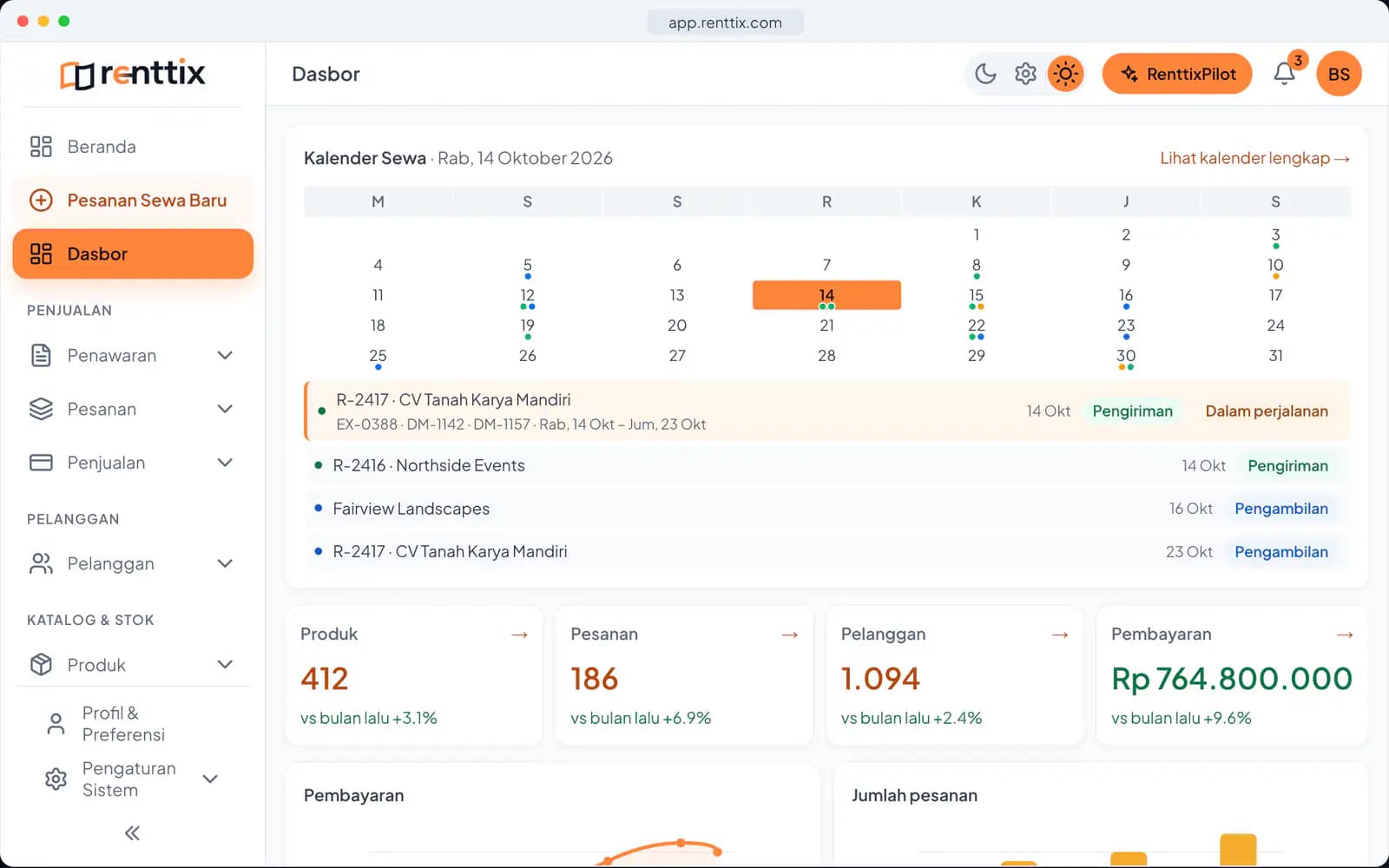Click Rp 764.800.000 payment value
Image resolution: width=1389 pixels, height=868 pixels.
1231,678
